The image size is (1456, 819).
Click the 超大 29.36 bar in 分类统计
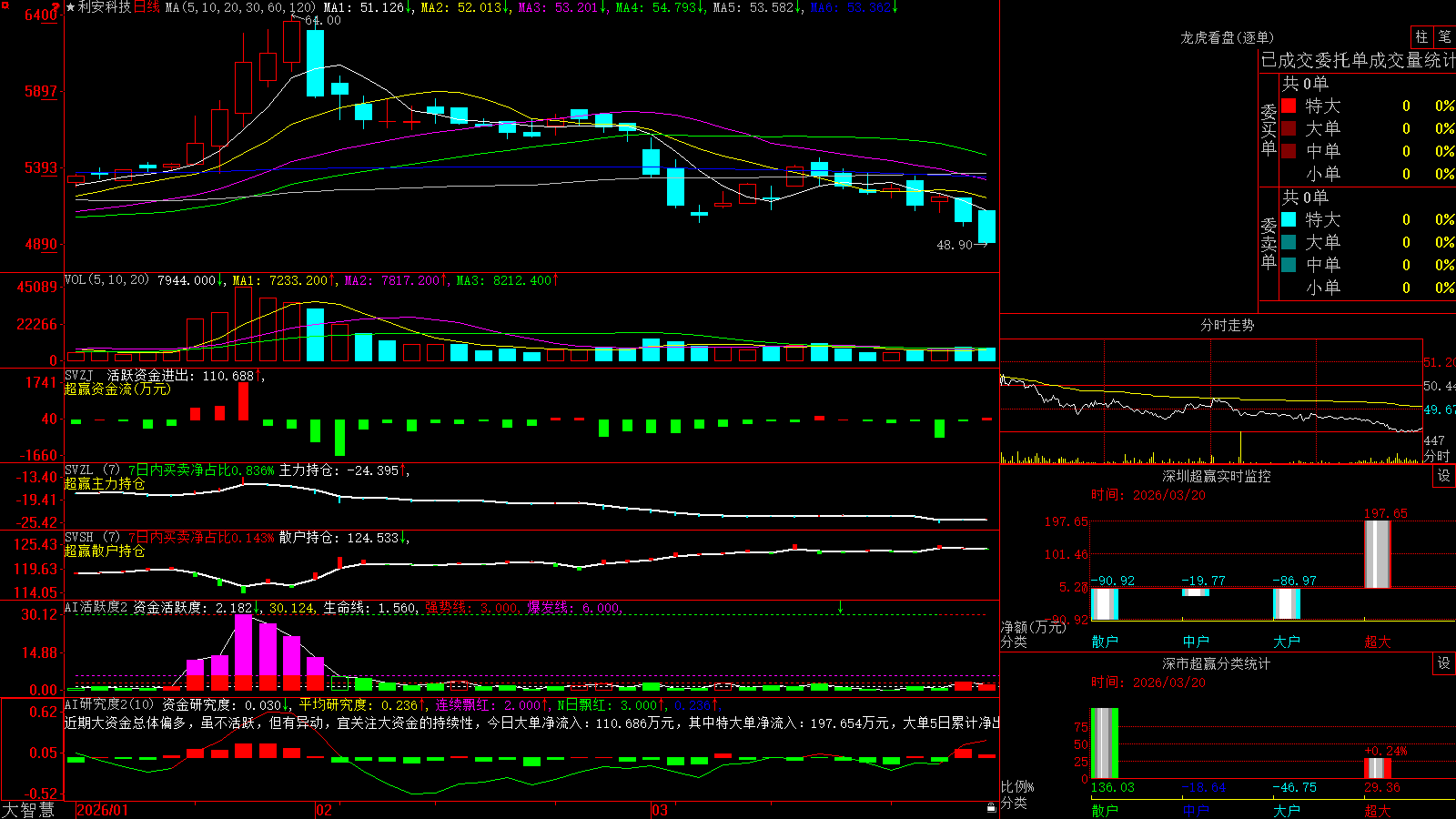click(1378, 768)
